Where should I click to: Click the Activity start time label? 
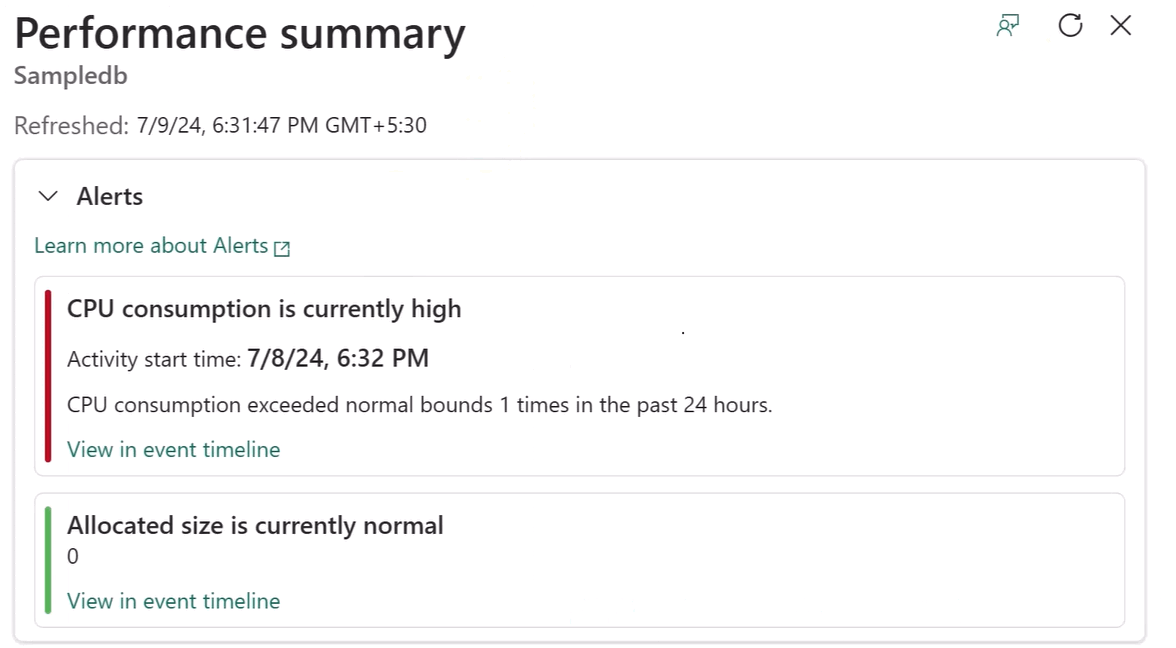(x=154, y=359)
